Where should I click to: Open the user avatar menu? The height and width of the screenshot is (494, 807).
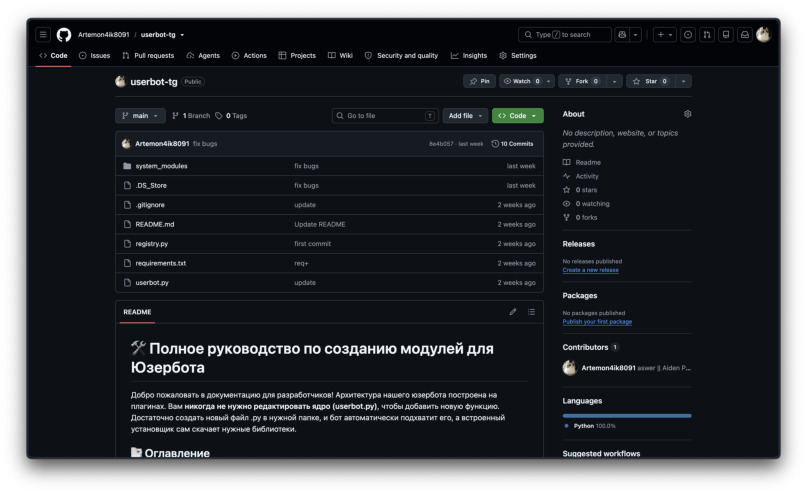tap(763, 34)
